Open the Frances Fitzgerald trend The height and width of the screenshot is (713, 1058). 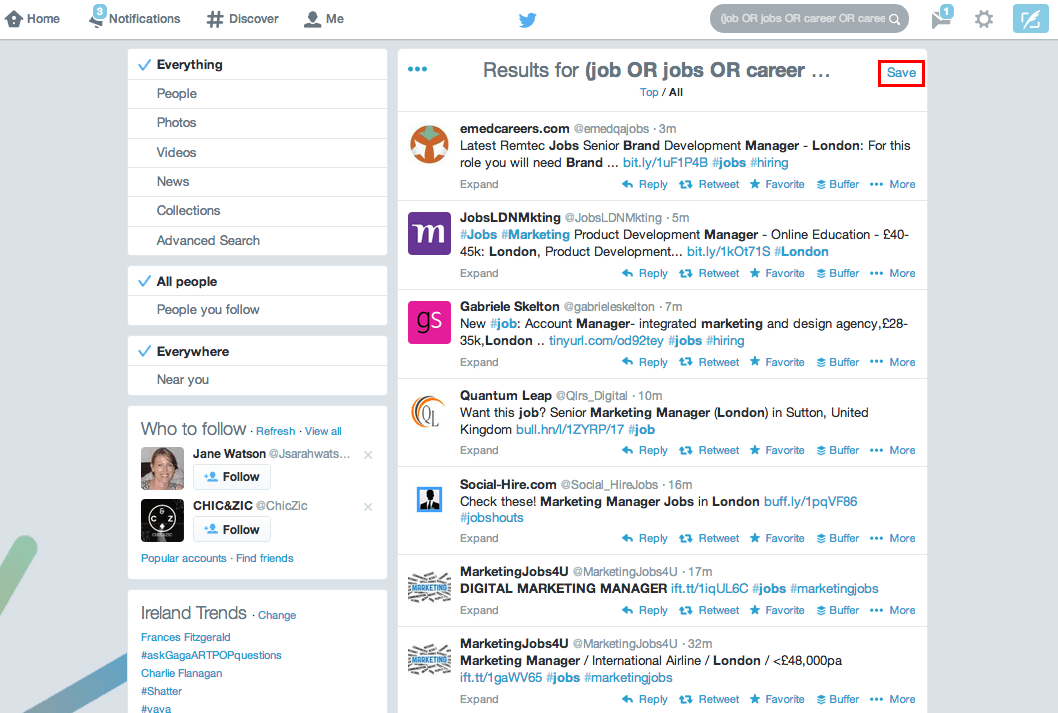186,637
